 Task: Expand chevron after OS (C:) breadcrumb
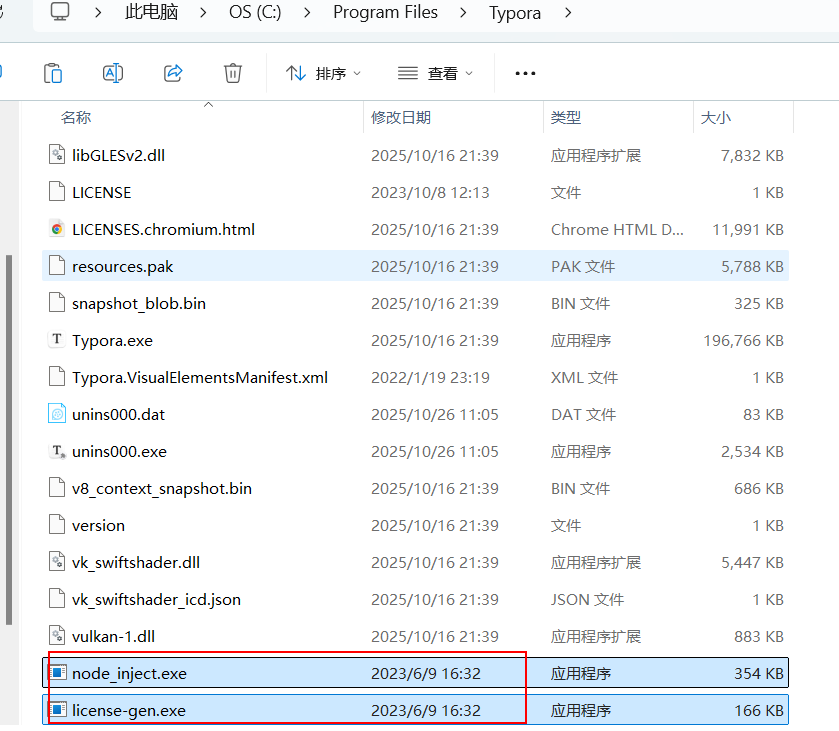point(307,12)
